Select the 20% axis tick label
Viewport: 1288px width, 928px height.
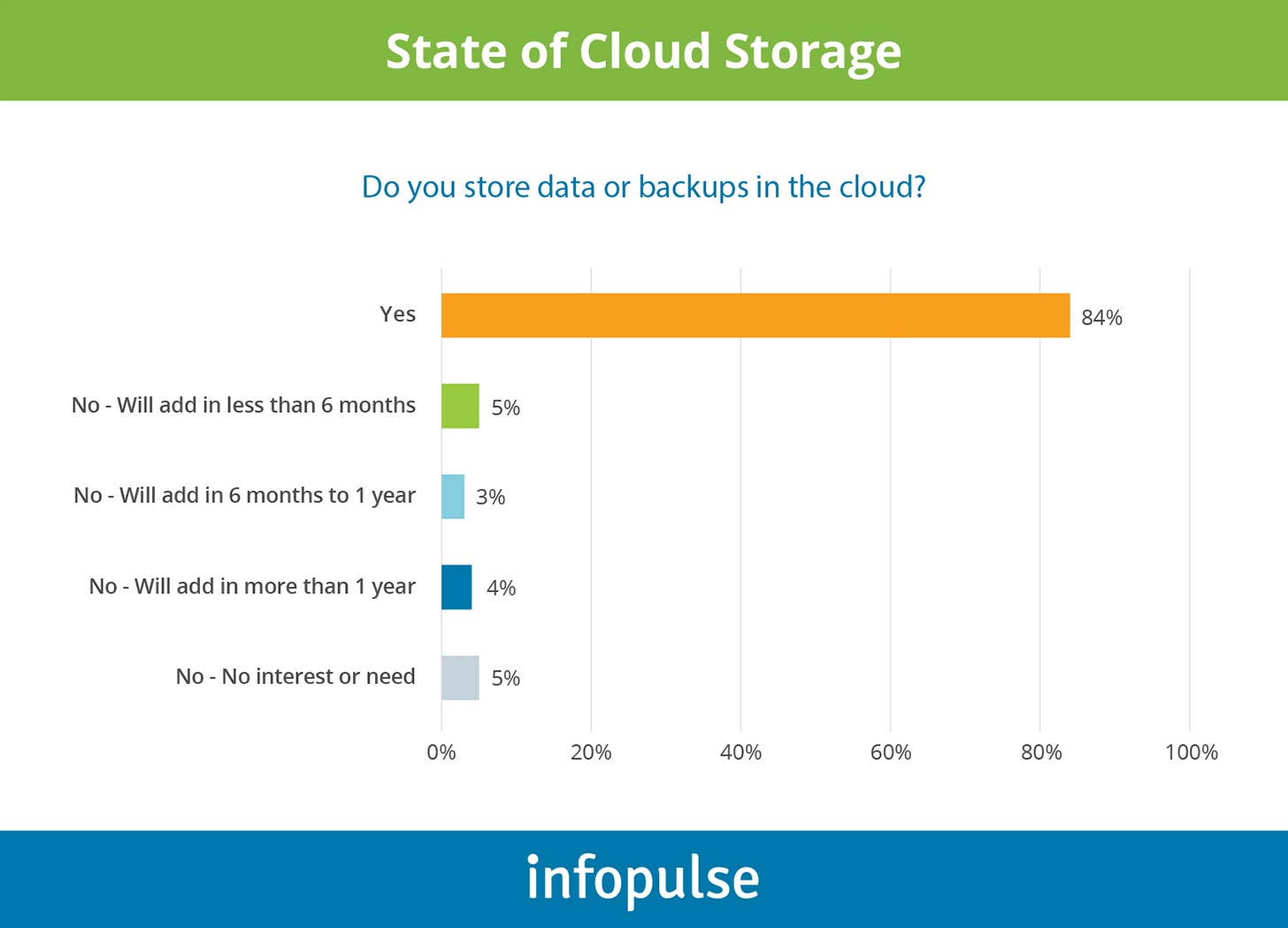[591, 753]
